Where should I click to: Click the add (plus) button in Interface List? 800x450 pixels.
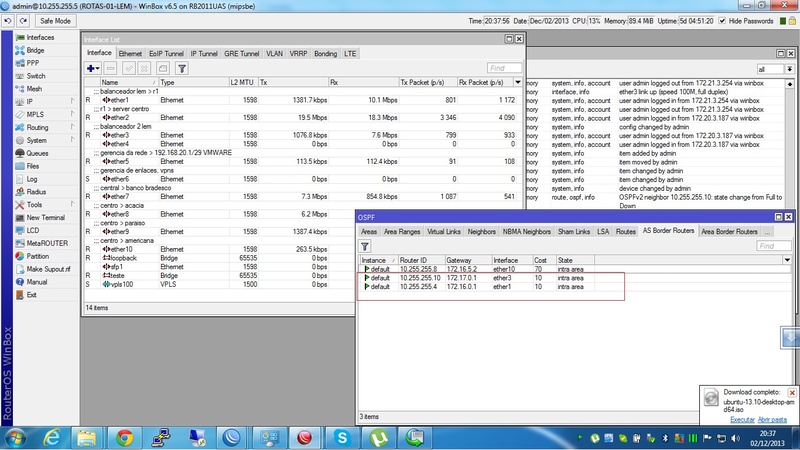tap(93, 68)
